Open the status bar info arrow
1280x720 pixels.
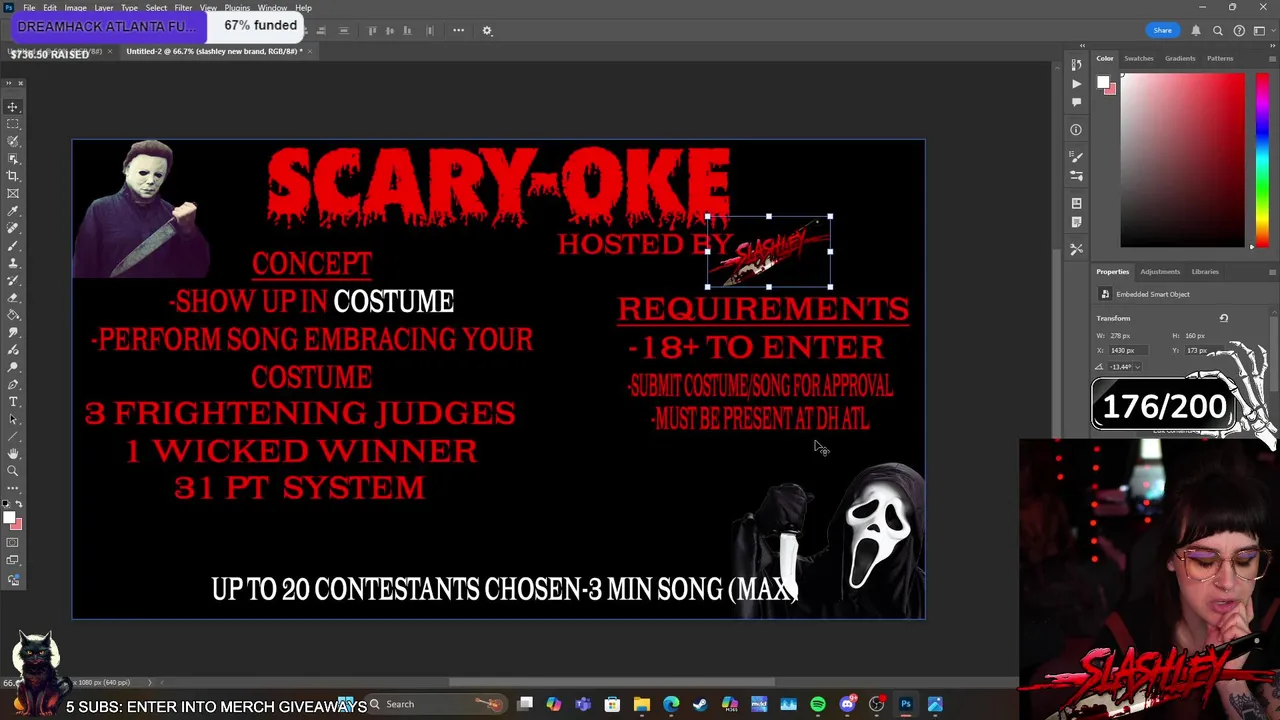coord(149,682)
